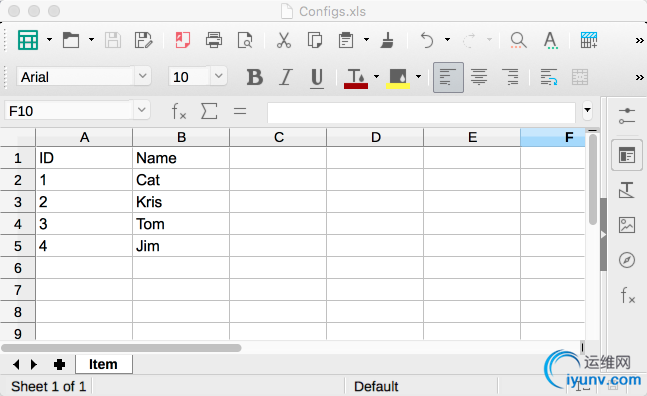This screenshot has height=396, width=647.
Task: Open background color picker arrow
Action: (x=418, y=76)
